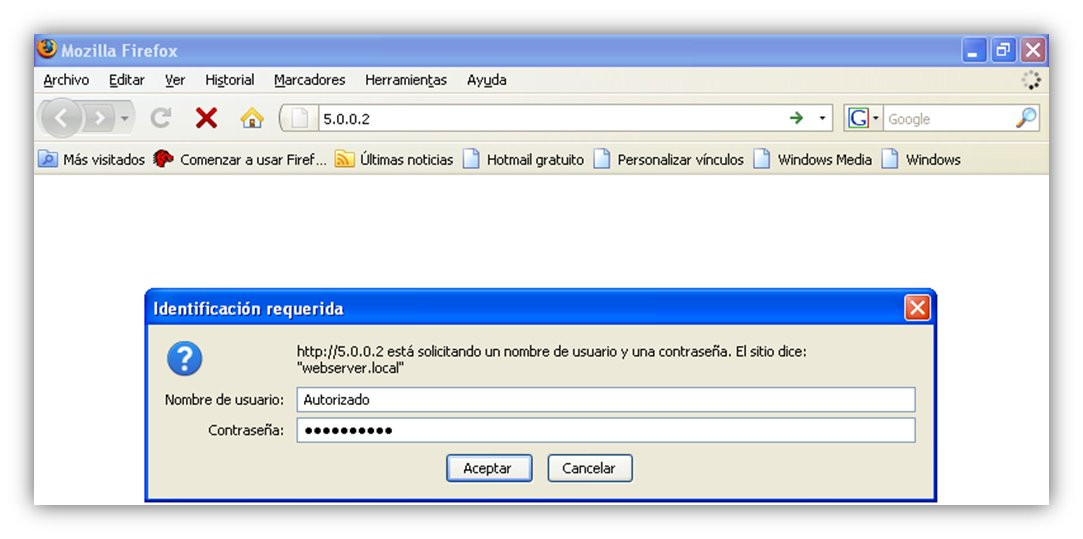The width and height of the screenshot is (1083, 539).
Task: Click the search magnifier icon
Action: coord(1026,118)
